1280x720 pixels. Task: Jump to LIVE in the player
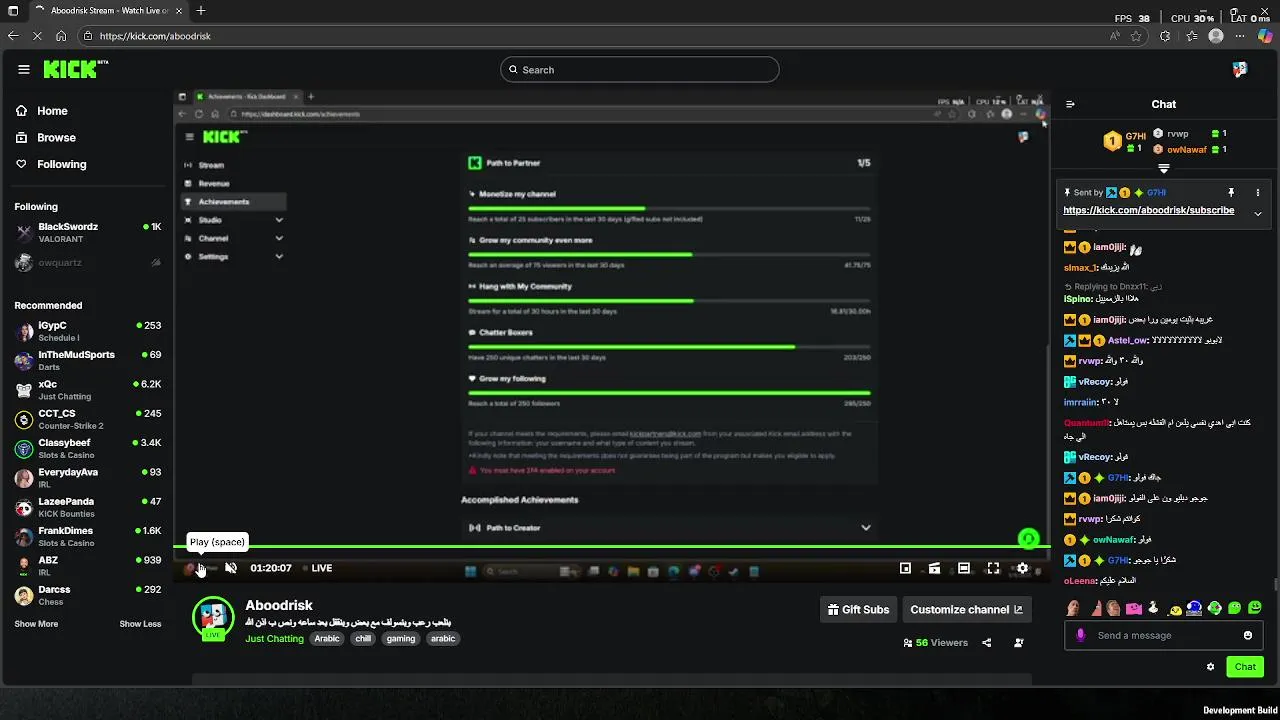pos(317,568)
